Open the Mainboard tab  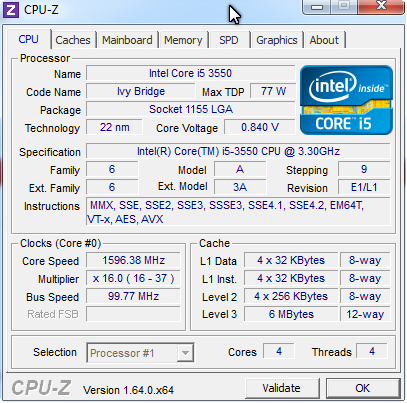[127, 40]
